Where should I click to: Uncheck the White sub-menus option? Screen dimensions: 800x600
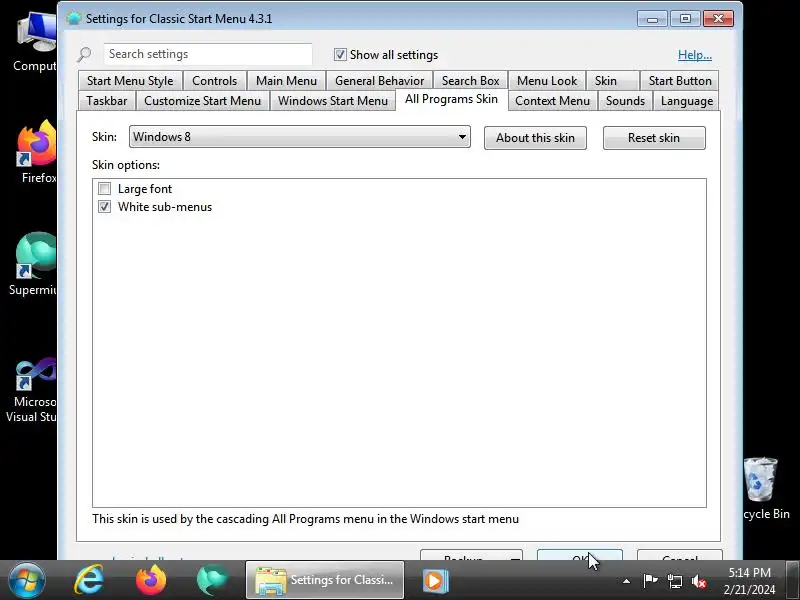(x=105, y=207)
